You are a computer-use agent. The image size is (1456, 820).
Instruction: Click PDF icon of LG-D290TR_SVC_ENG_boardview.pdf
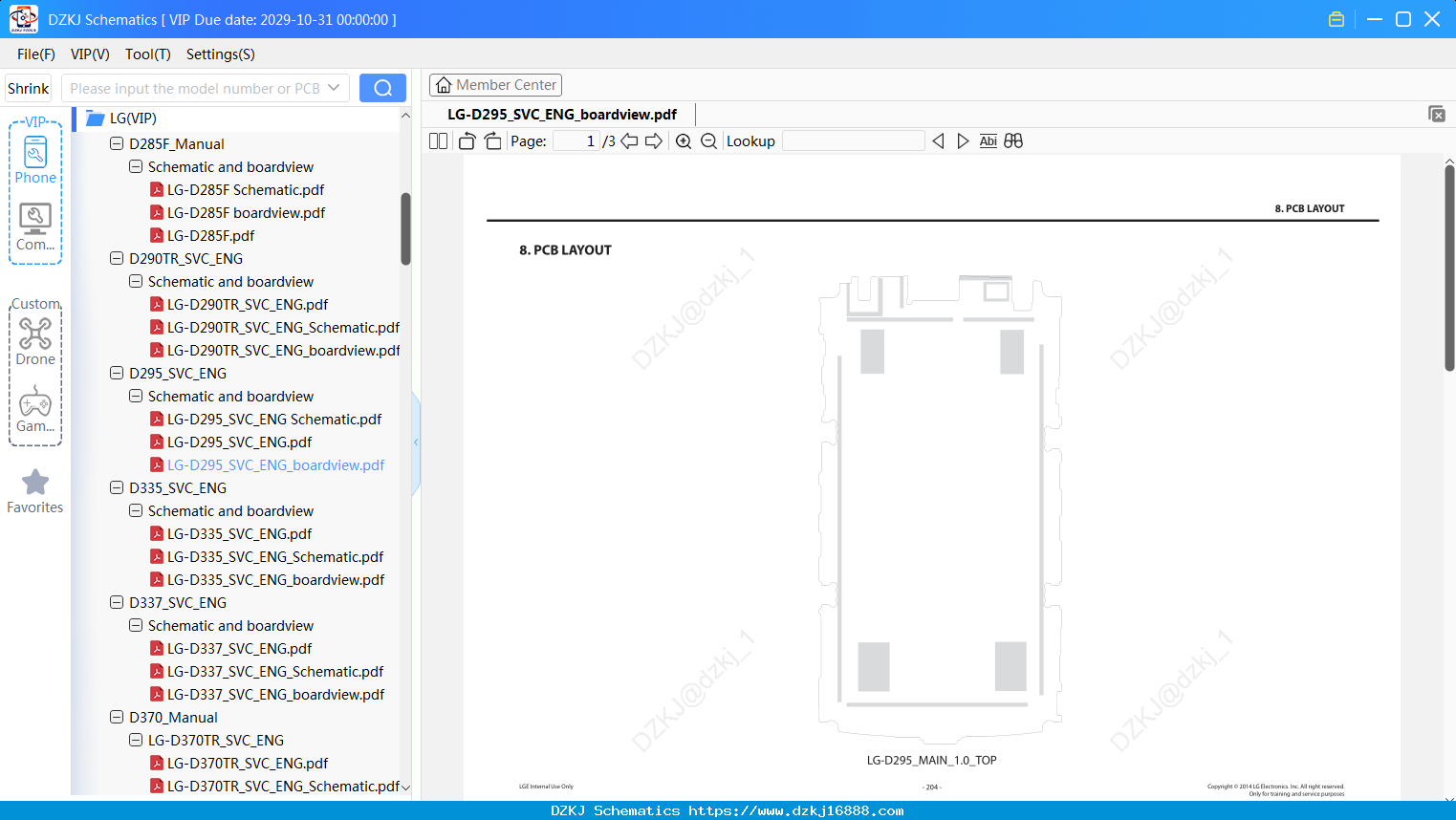tap(157, 350)
